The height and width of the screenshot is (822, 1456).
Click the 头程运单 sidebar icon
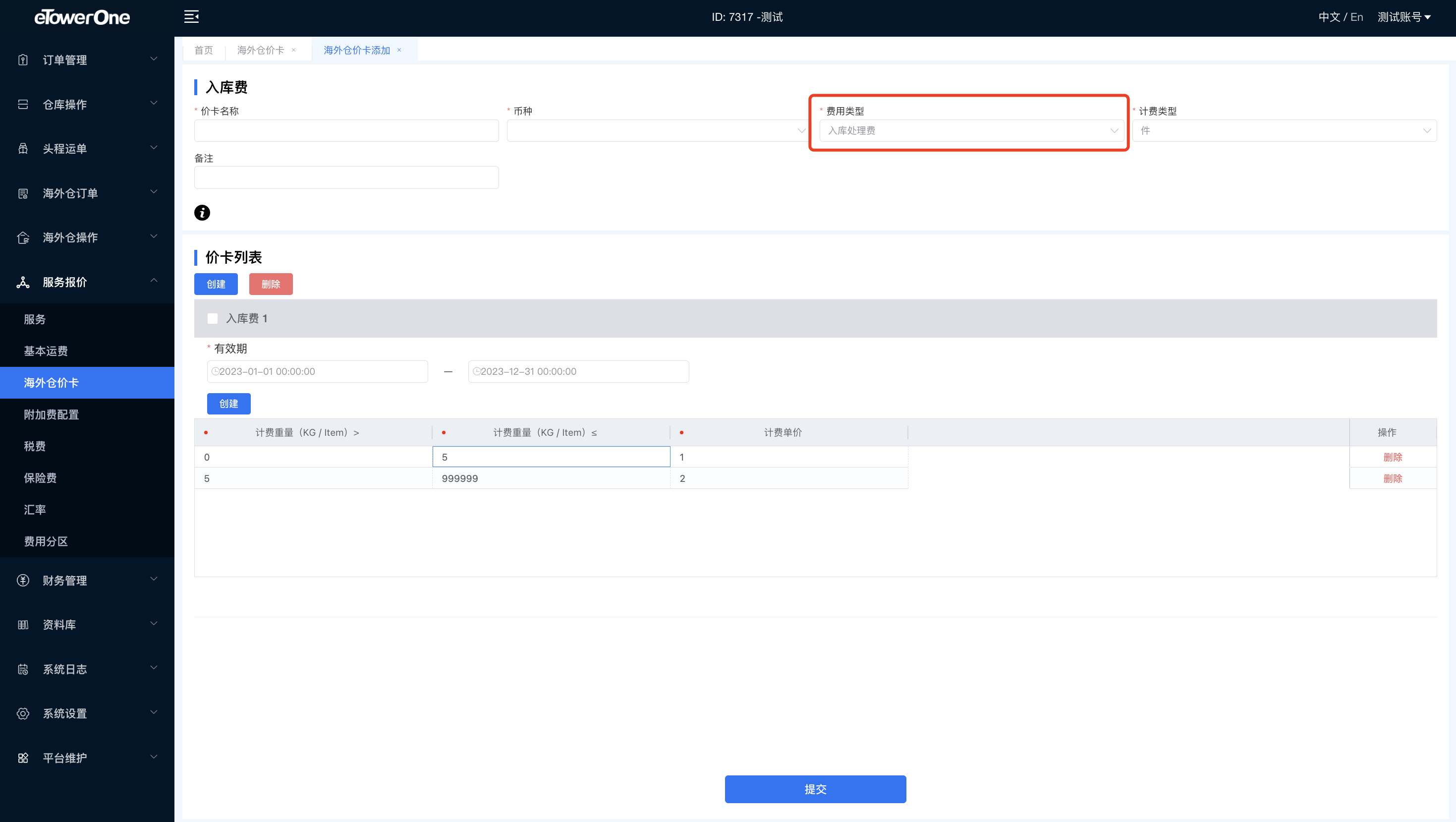point(23,149)
